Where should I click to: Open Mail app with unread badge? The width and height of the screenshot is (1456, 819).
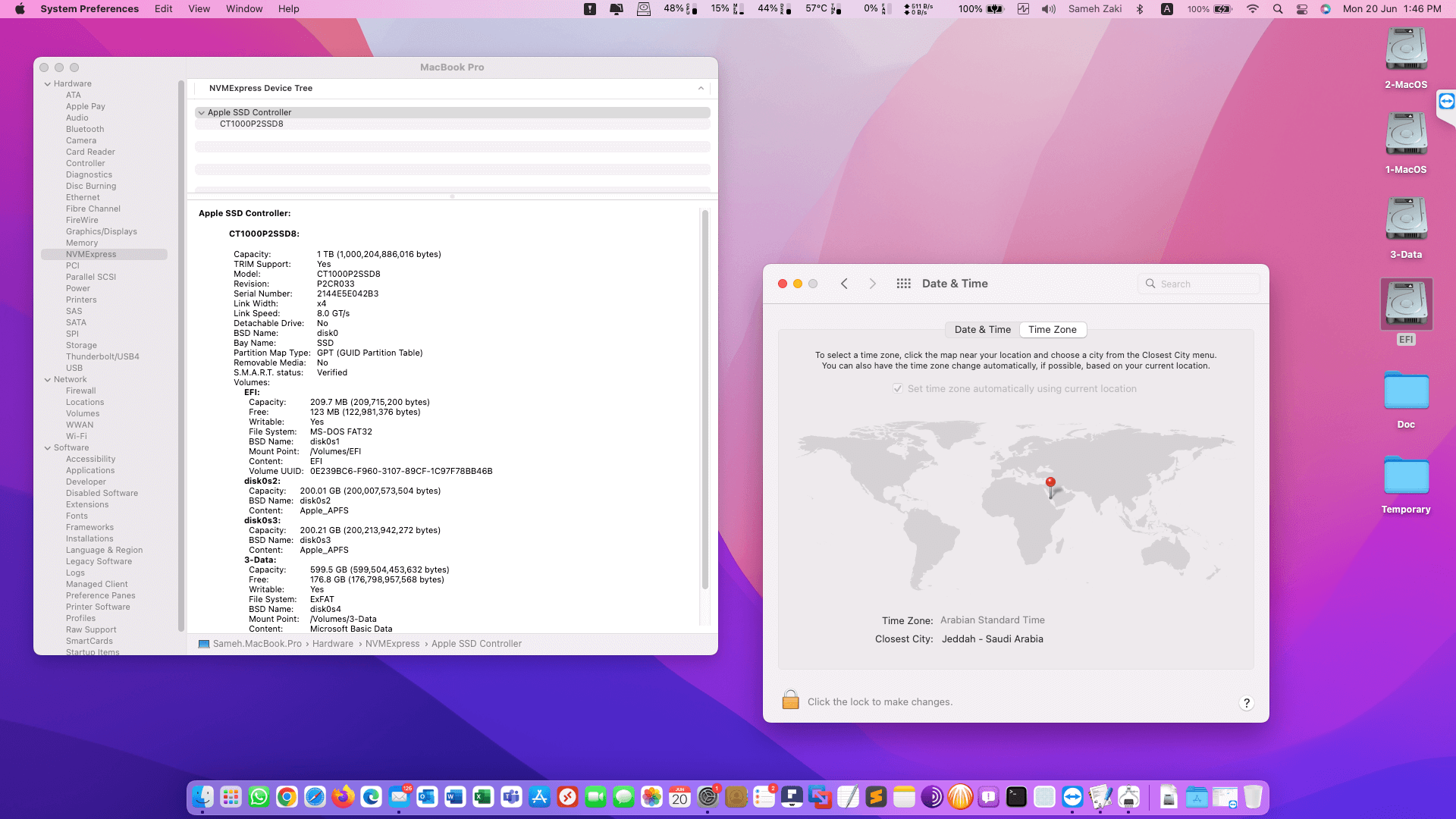coord(399,797)
